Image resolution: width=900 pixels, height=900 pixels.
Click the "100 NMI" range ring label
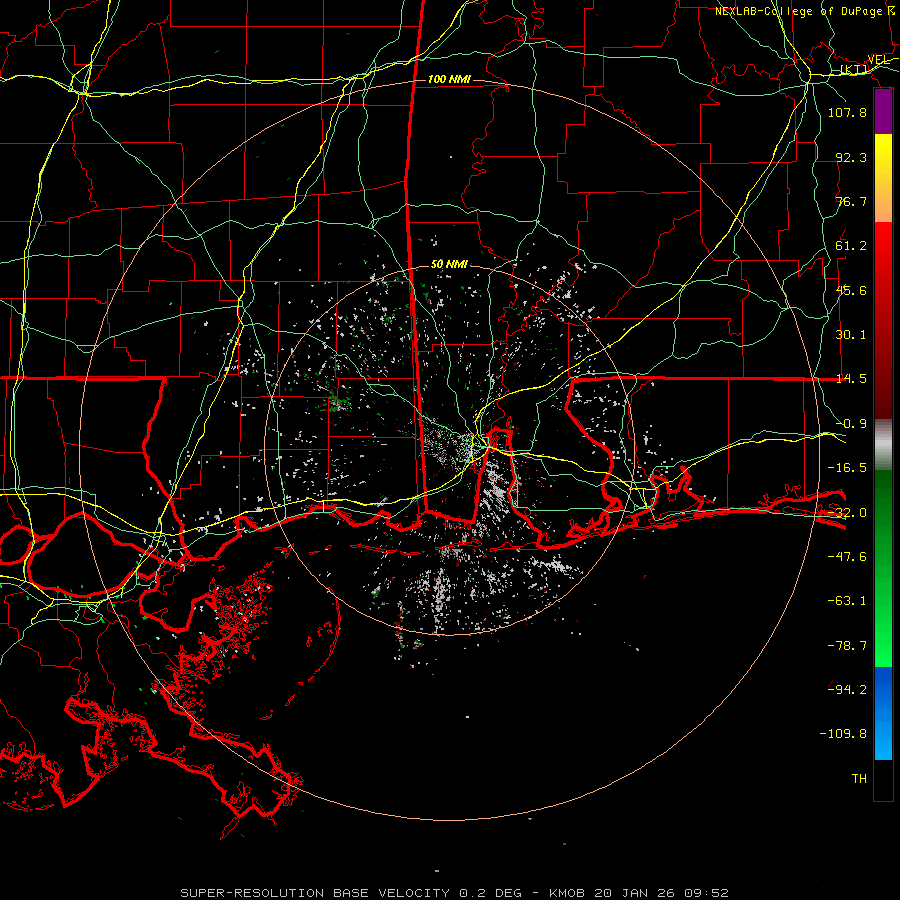(449, 79)
